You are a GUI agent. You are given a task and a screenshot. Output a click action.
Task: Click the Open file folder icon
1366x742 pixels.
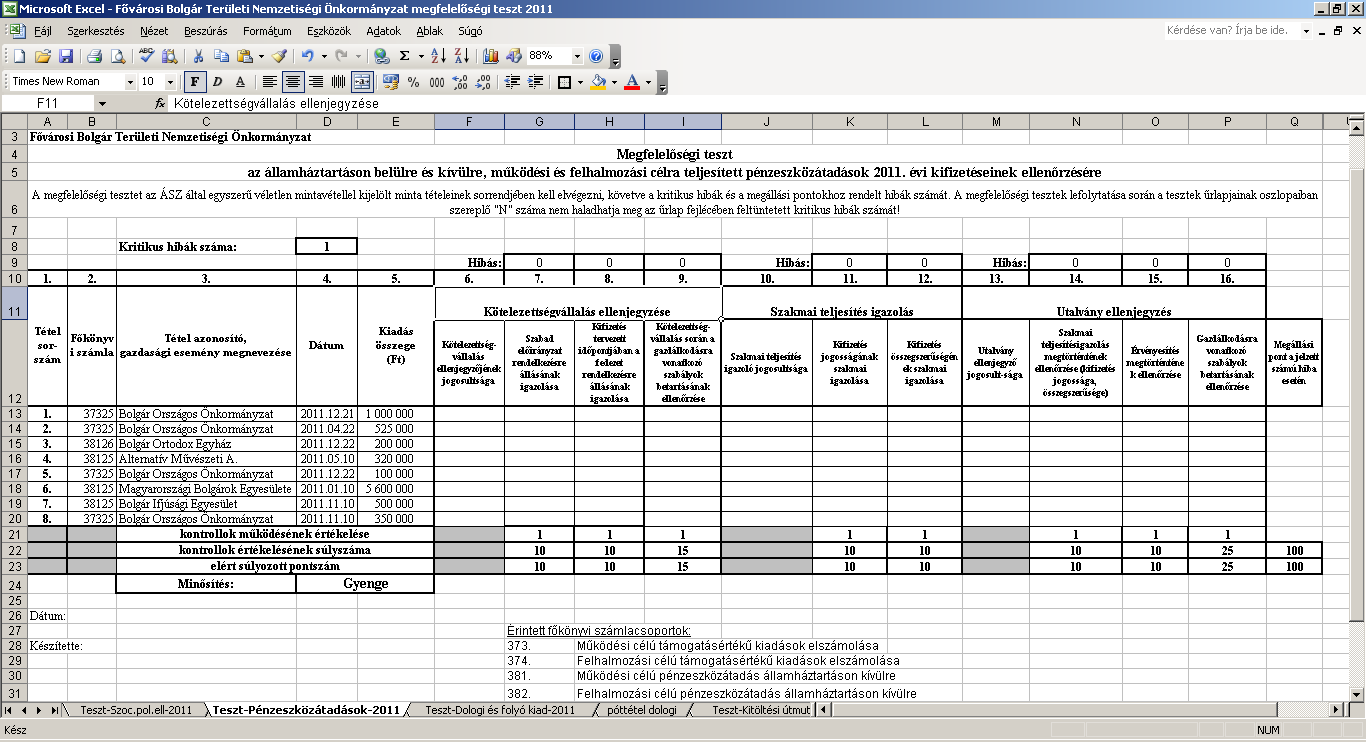tap(43, 56)
